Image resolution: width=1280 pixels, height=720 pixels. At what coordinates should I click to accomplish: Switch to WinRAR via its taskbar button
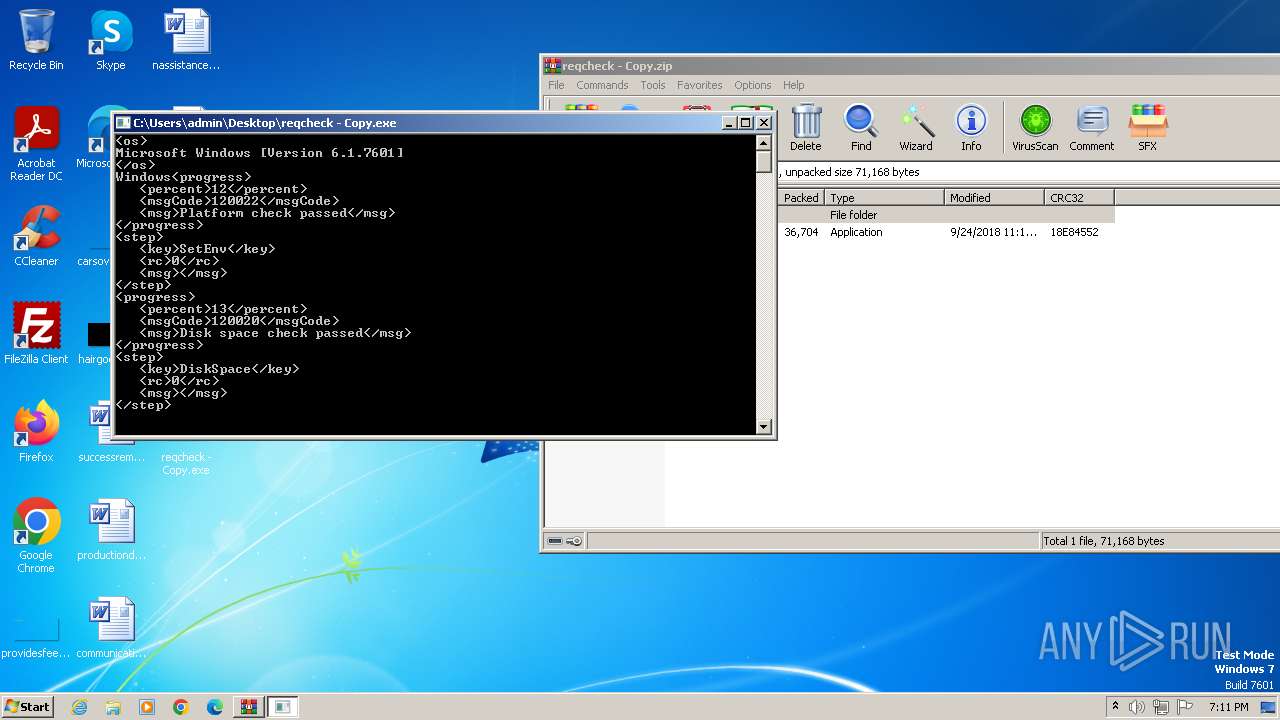pos(248,707)
